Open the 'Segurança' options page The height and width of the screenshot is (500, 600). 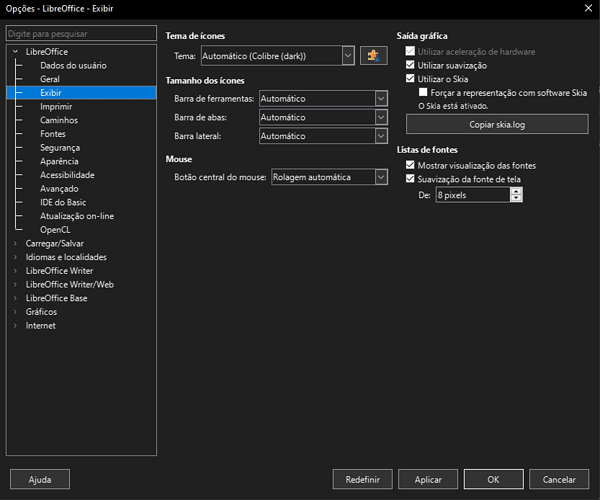[60, 148]
